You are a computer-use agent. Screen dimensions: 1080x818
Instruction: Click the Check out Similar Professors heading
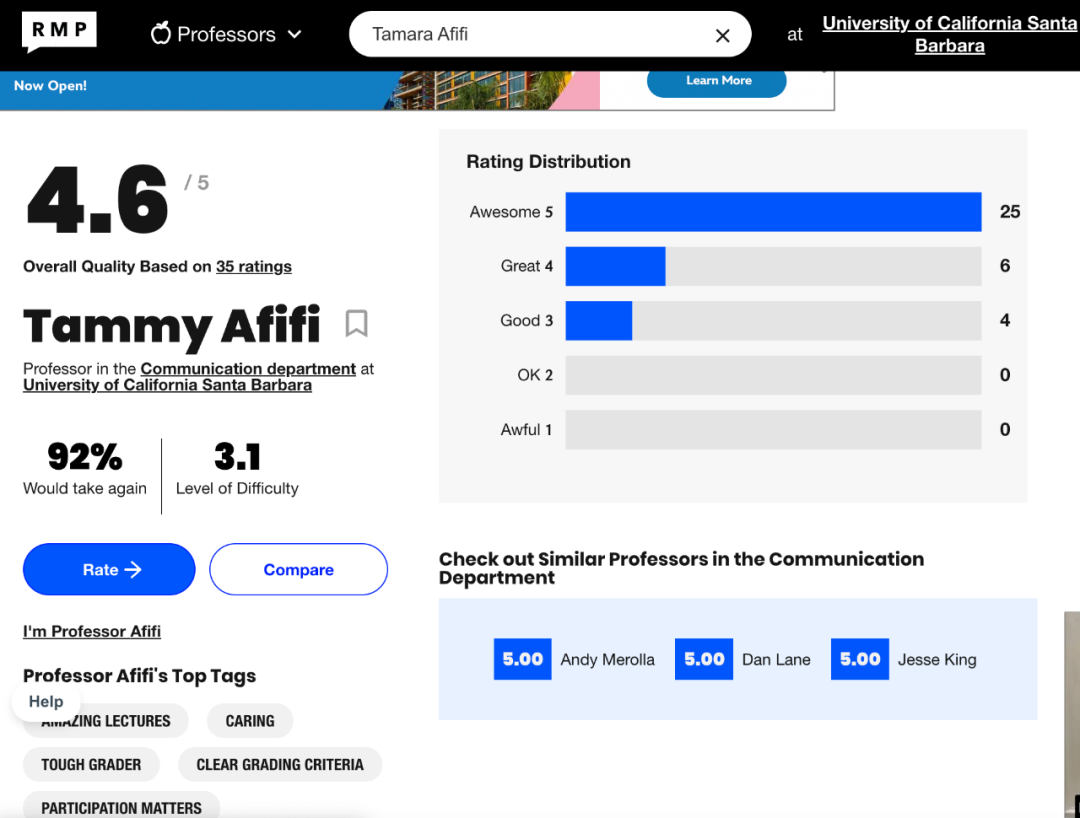[x=681, y=568]
